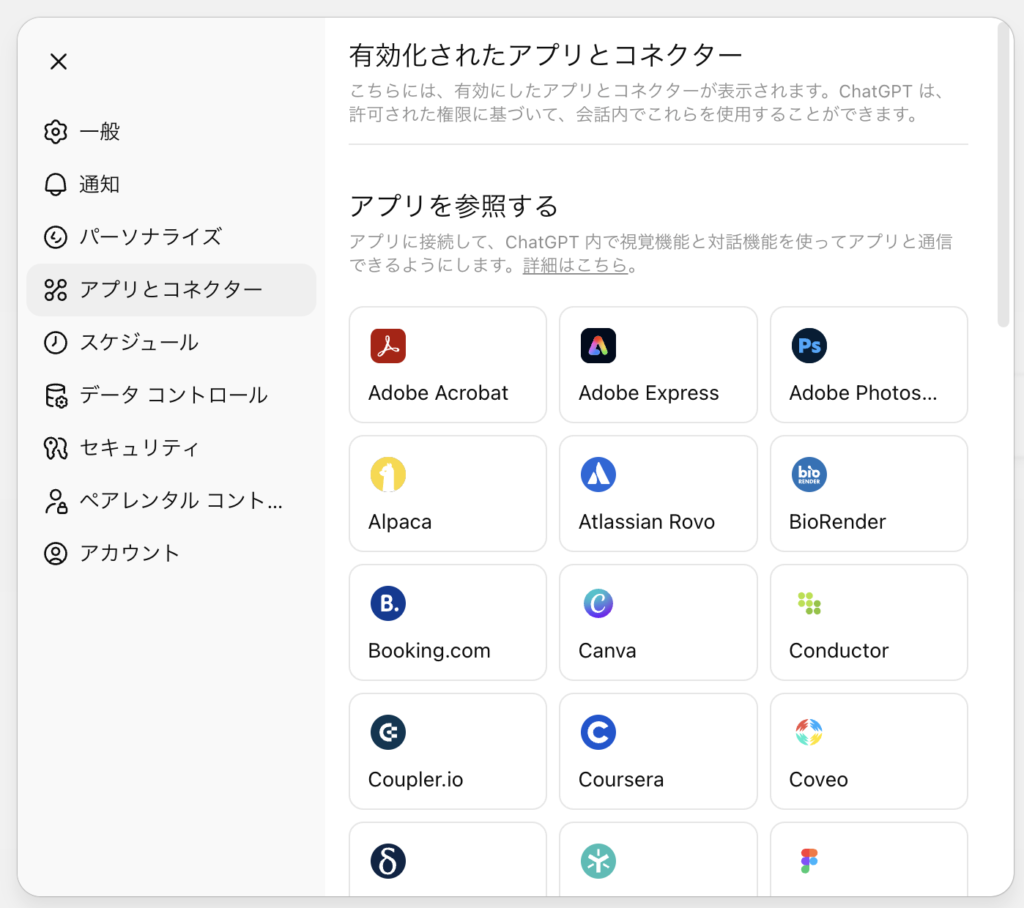The width and height of the screenshot is (1024, 908).
Task: Go to パーソナライズ settings
Action: [x=150, y=237]
